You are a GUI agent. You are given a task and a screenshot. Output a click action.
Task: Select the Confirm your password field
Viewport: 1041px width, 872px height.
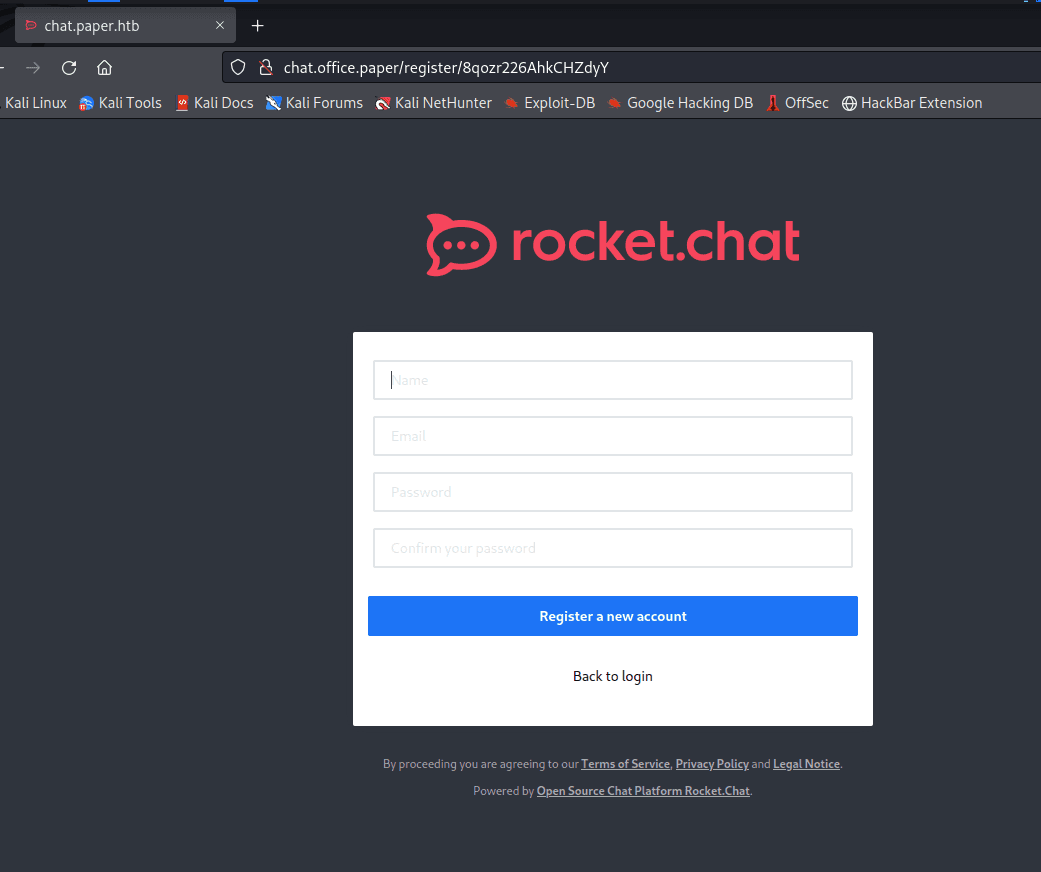tap(612, 548)
